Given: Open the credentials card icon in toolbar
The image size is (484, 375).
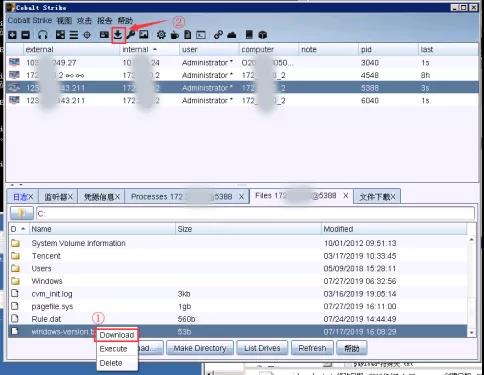Looking at the screenshot, I should point(104,35).
